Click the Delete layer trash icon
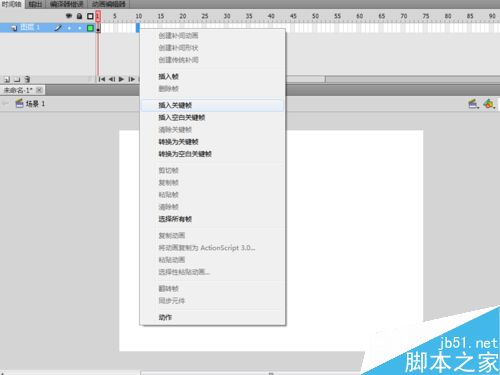Viewport: 500px width, 375px height. tap(27, 79)
